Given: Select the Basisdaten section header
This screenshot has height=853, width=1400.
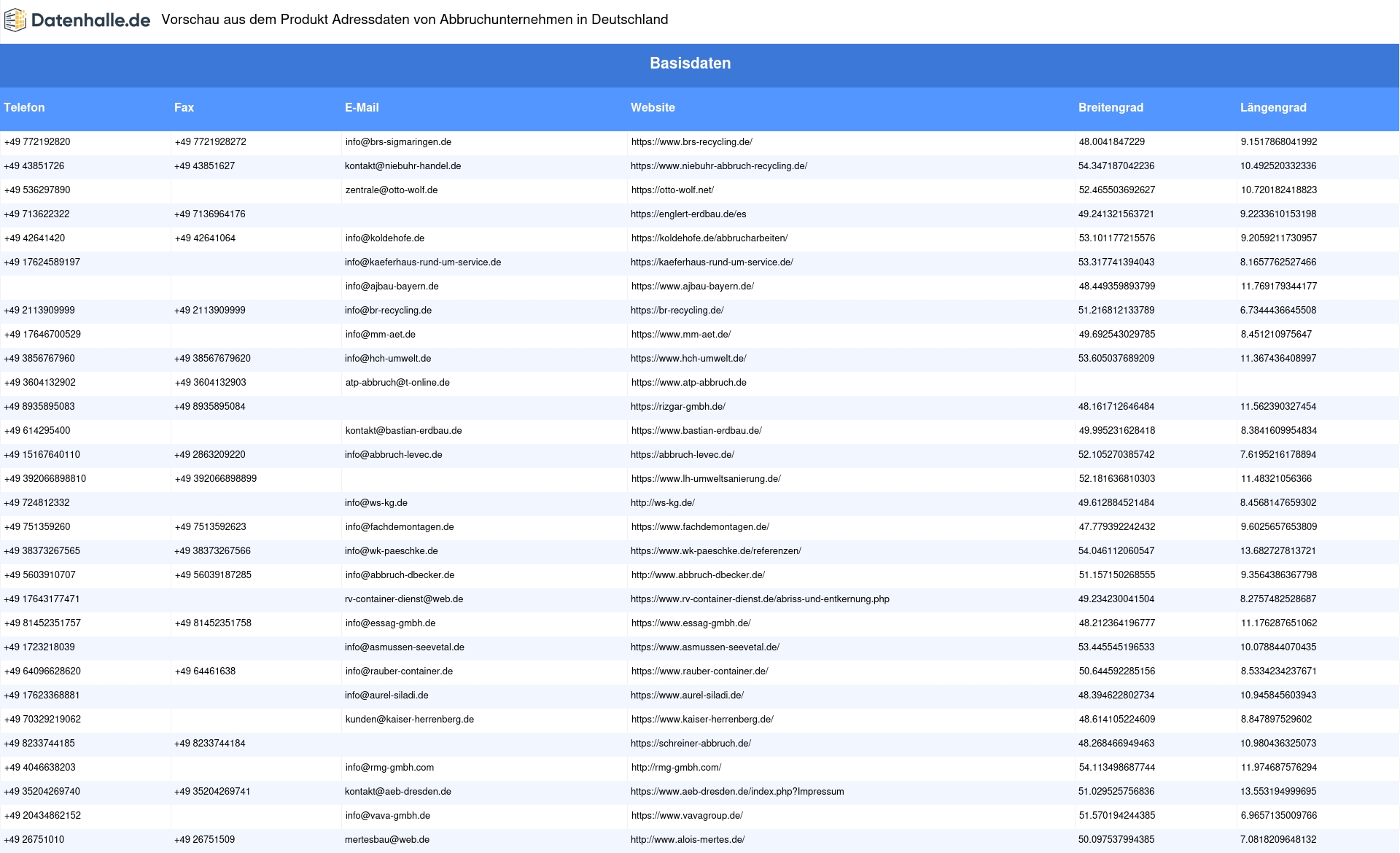Looking at the screenshot, I should click(x=691, y=63).
